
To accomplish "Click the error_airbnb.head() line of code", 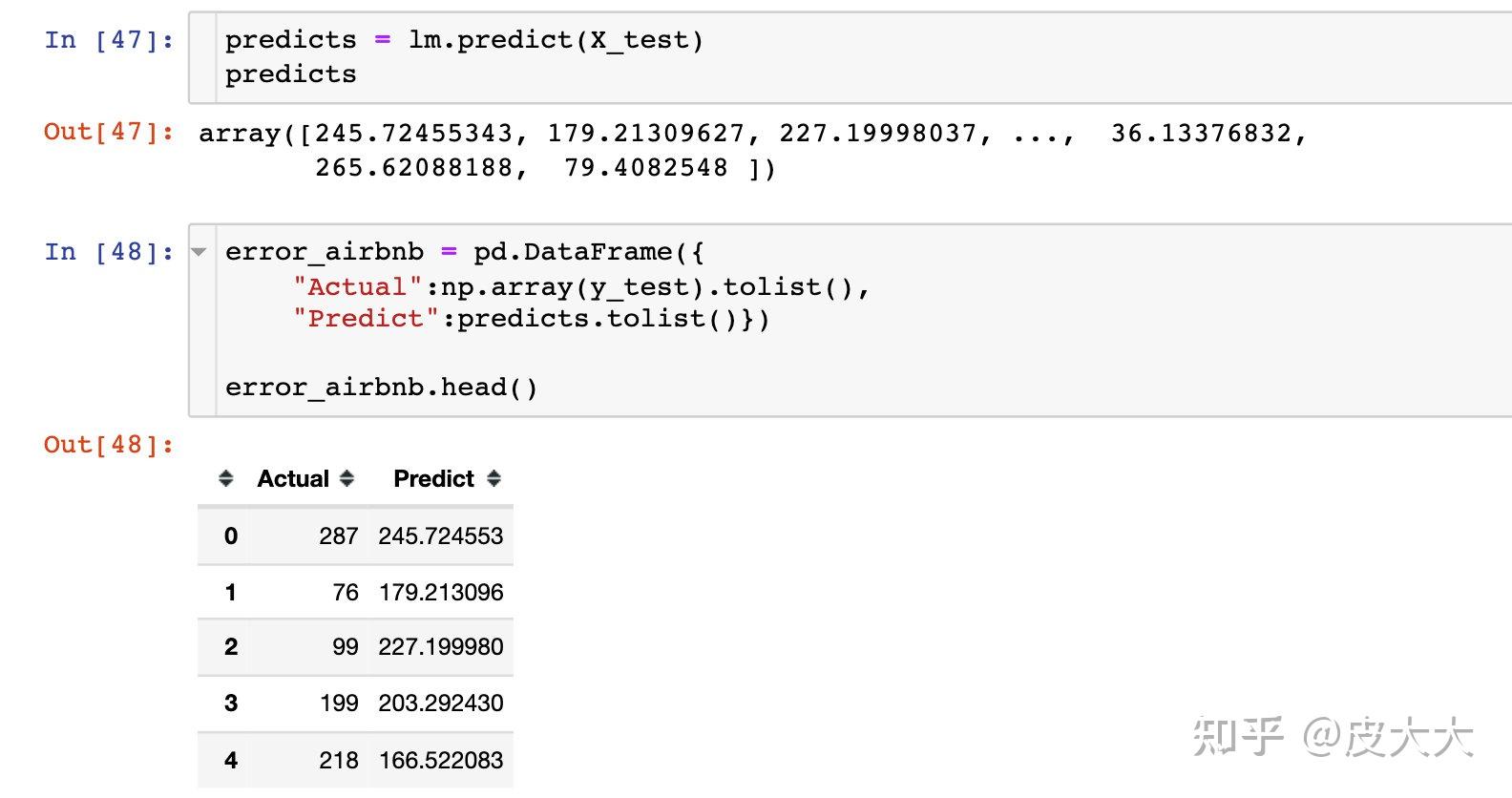I will (382, 388).
